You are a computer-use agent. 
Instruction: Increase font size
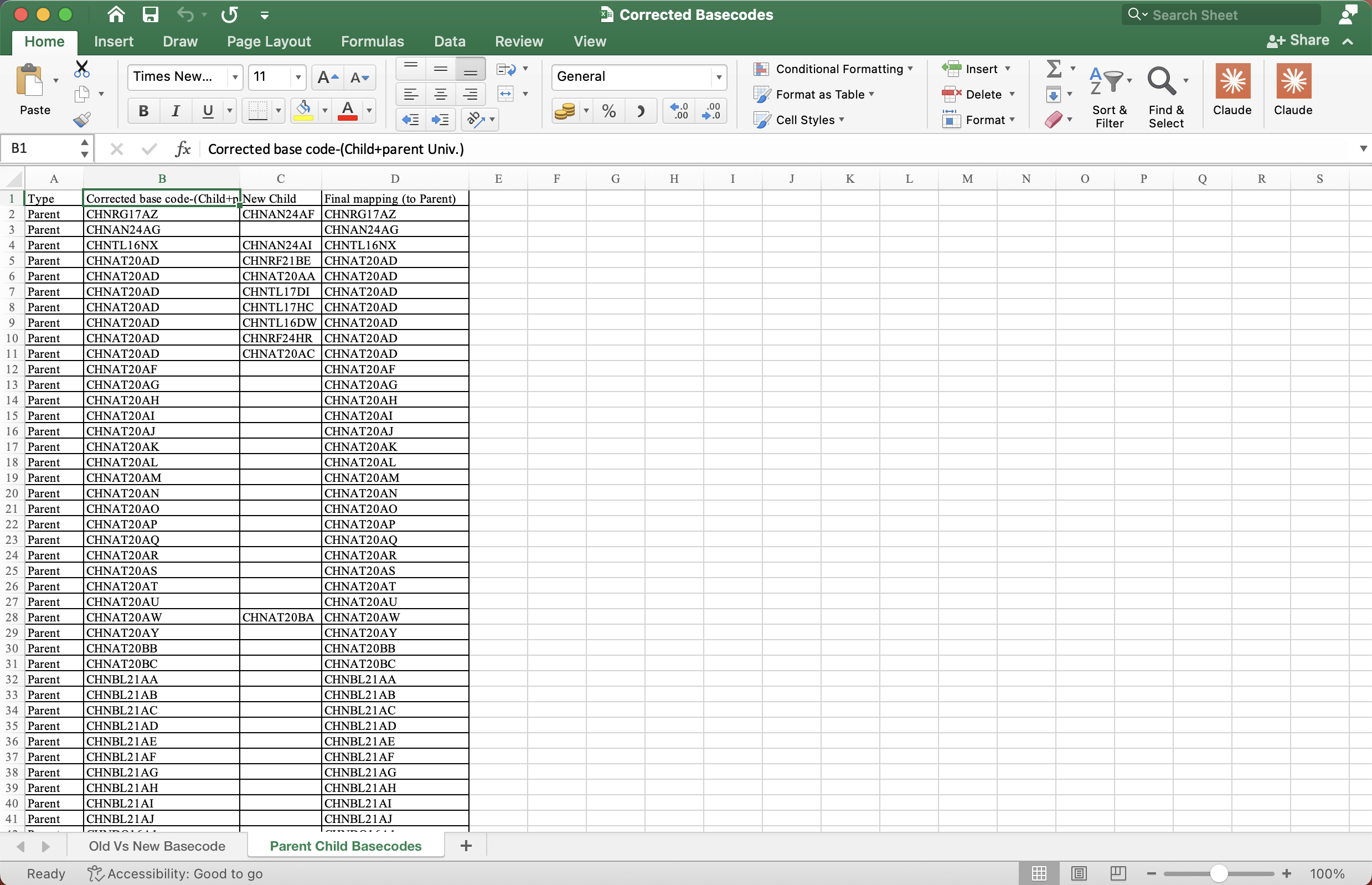point(328,77)
